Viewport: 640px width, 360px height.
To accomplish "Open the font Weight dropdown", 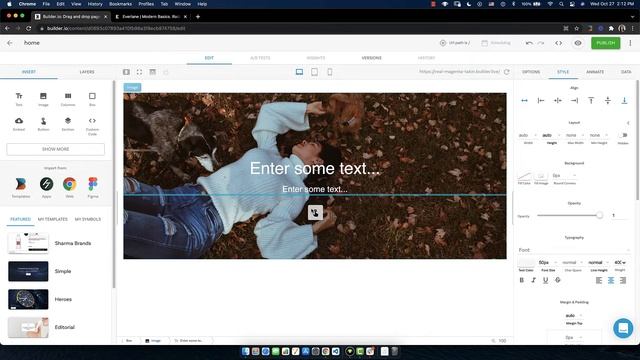I will click(x=620, y=262).
